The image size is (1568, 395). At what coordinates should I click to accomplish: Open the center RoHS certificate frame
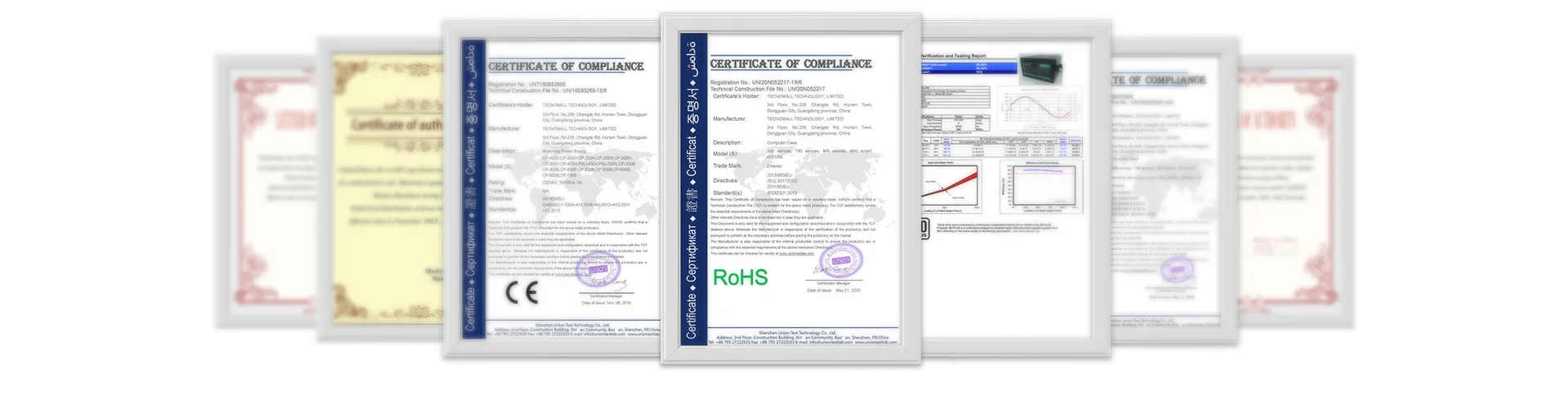pyautogui.click(x=791, y=189)
